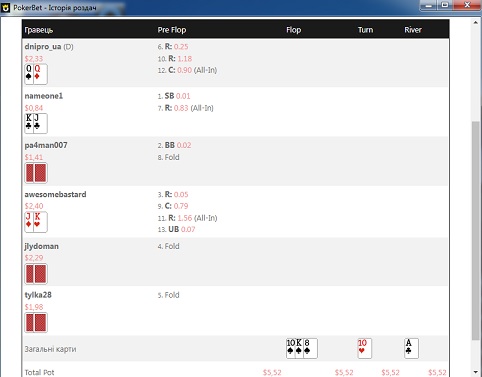This screenshot has width=482, height=377.
Task: Click awesomebastard's jack of diamonds card
Action: pos(29,222)
